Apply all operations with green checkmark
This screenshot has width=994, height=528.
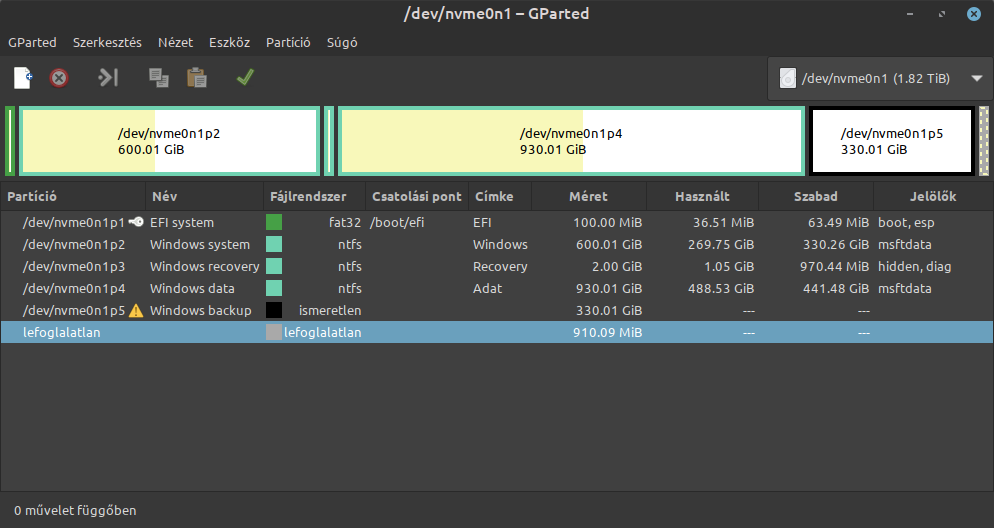(x=245, y=78)
